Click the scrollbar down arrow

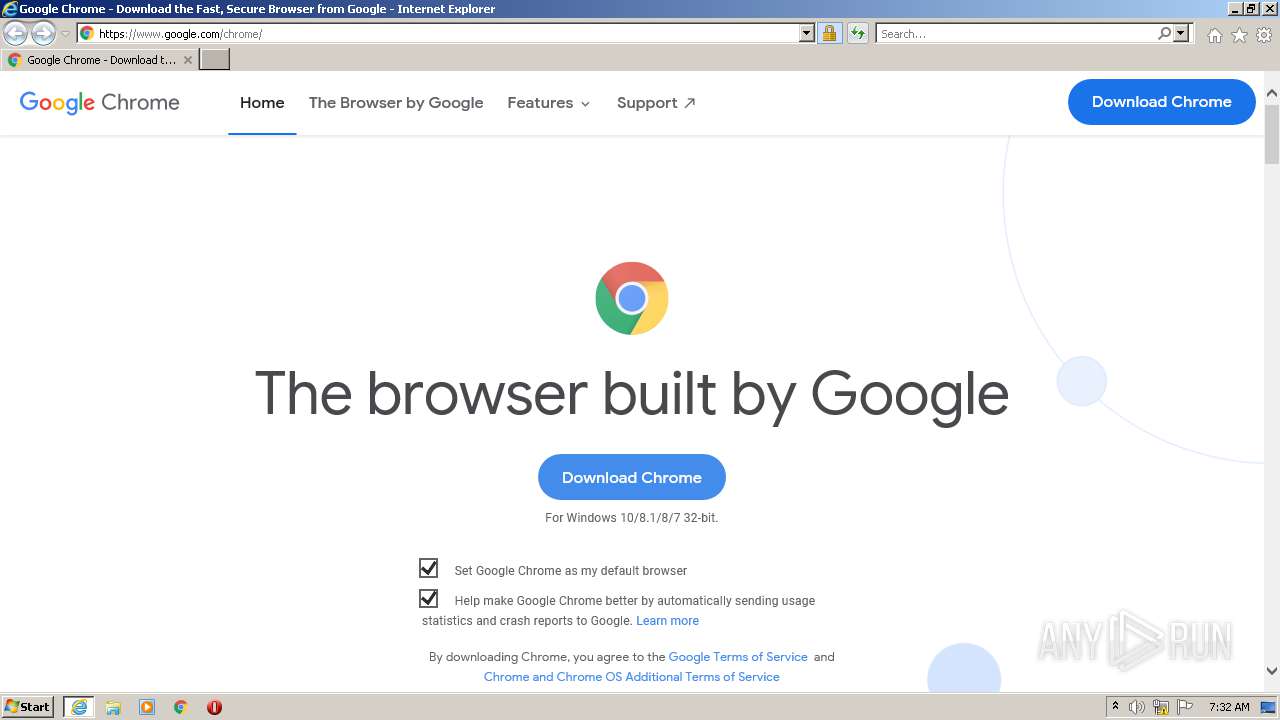pos(1272,671)
